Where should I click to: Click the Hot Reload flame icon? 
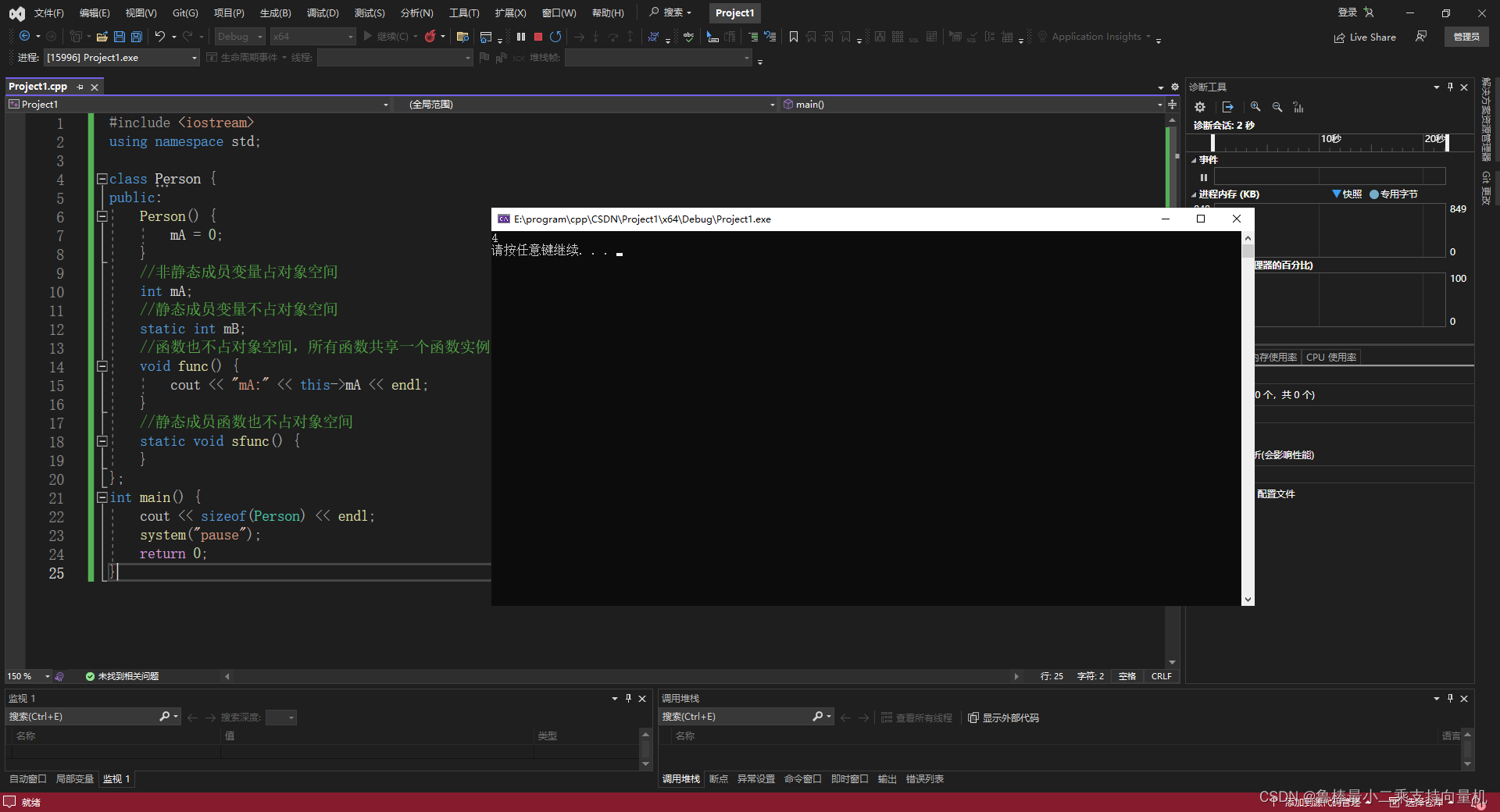click(x=430, y=37)
